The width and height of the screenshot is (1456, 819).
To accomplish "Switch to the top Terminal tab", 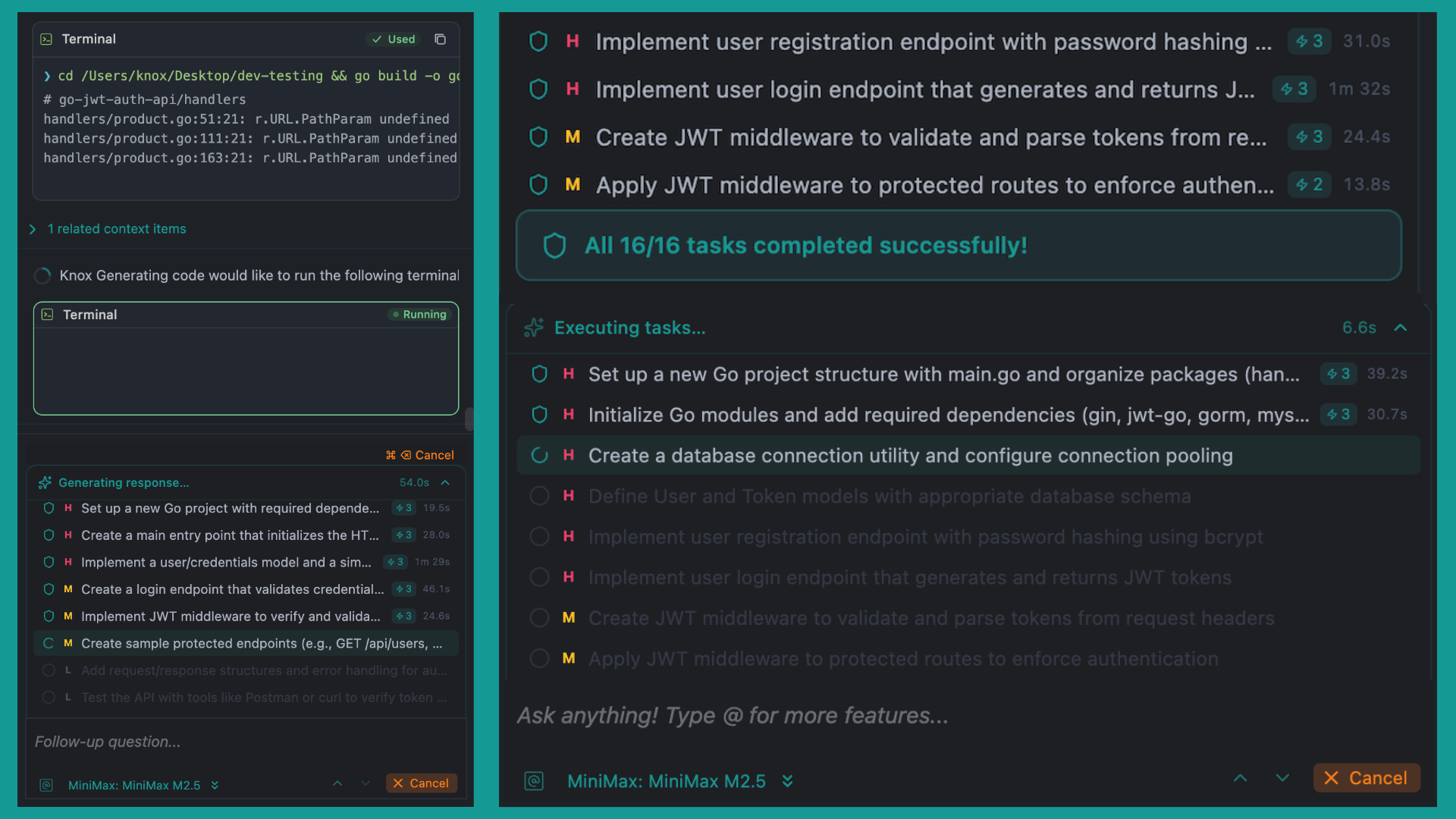I will pos(89,39).
